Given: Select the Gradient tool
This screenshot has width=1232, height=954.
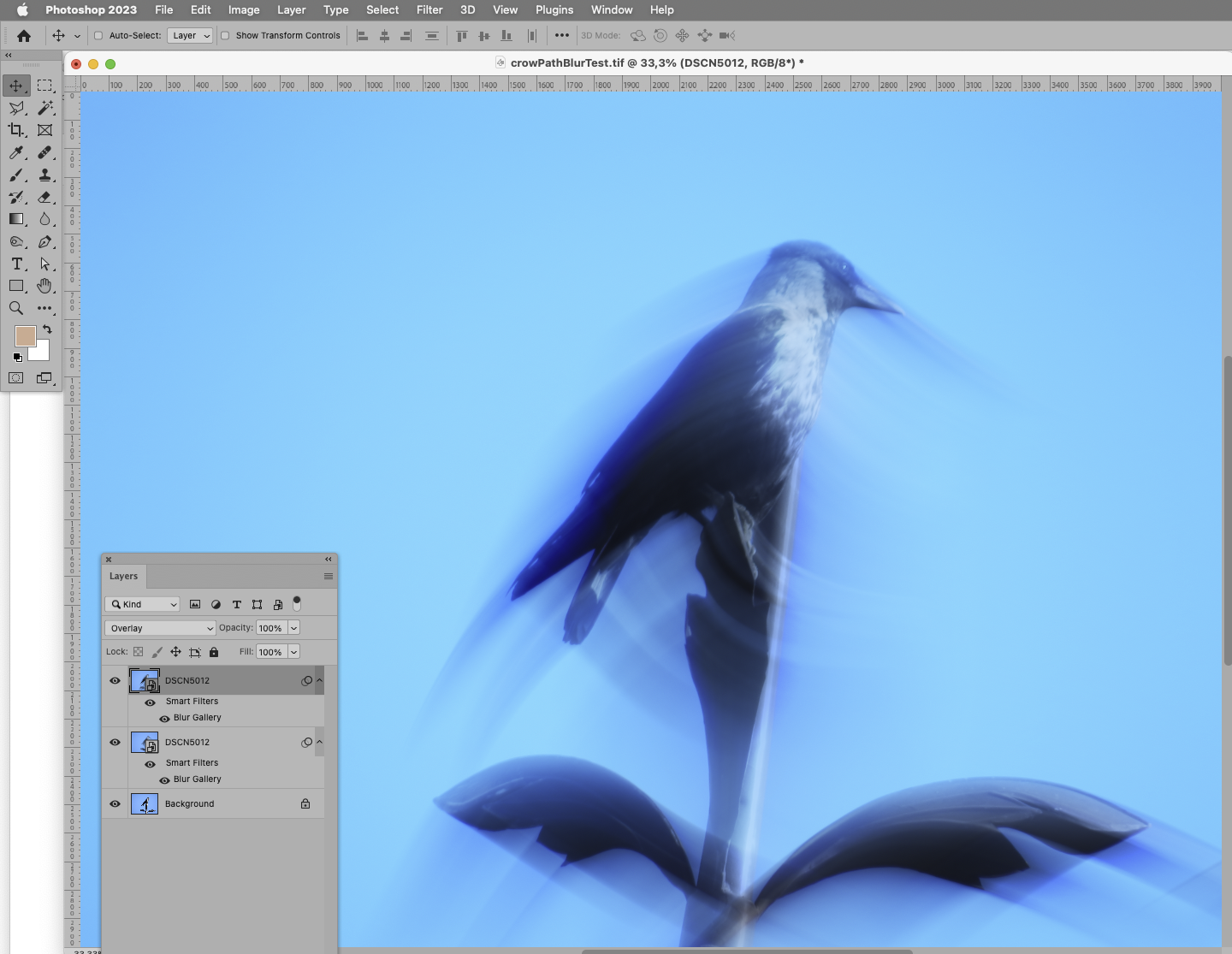Looking at the screenshot, I should pos(16,220).
